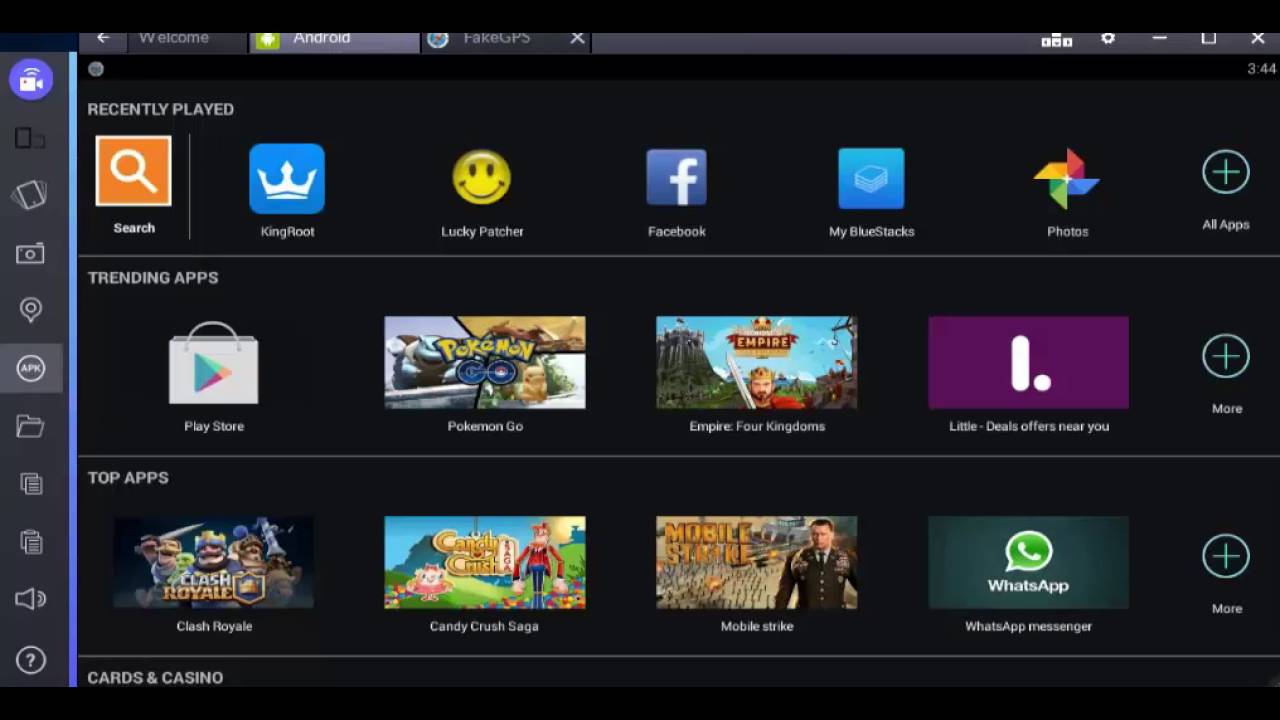Click the TOP APPS heading
Viewport: 1280px width, 720px height.
pyautogui.click(x=128, y=478)
